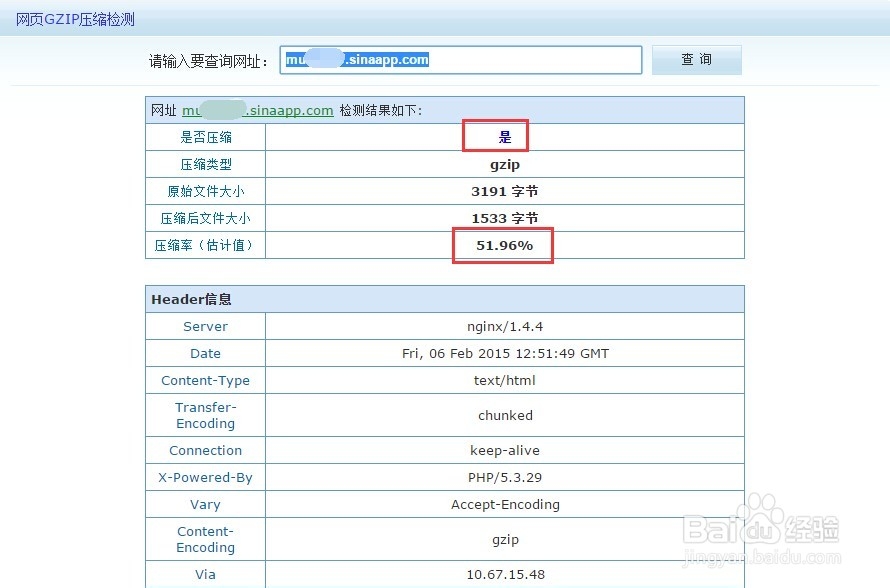Click the 请输入要查询网址 prompt label

[208, 61]
